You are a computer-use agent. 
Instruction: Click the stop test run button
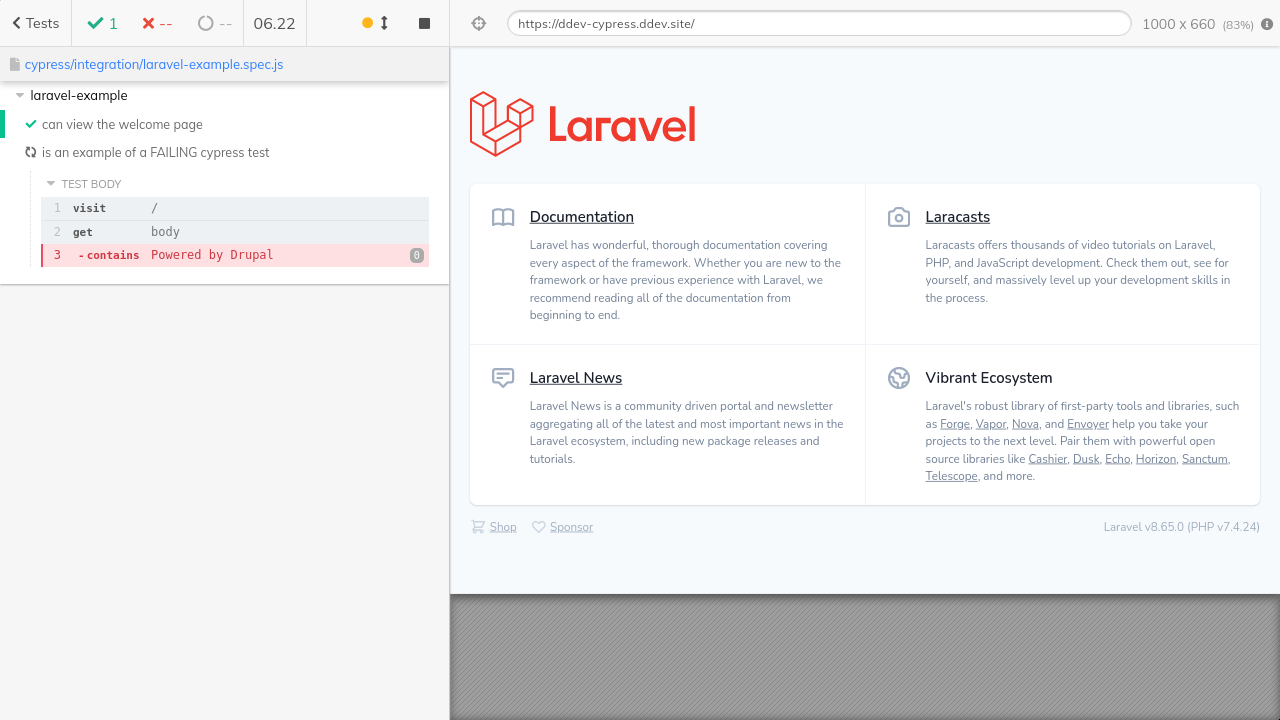point(424,23)
